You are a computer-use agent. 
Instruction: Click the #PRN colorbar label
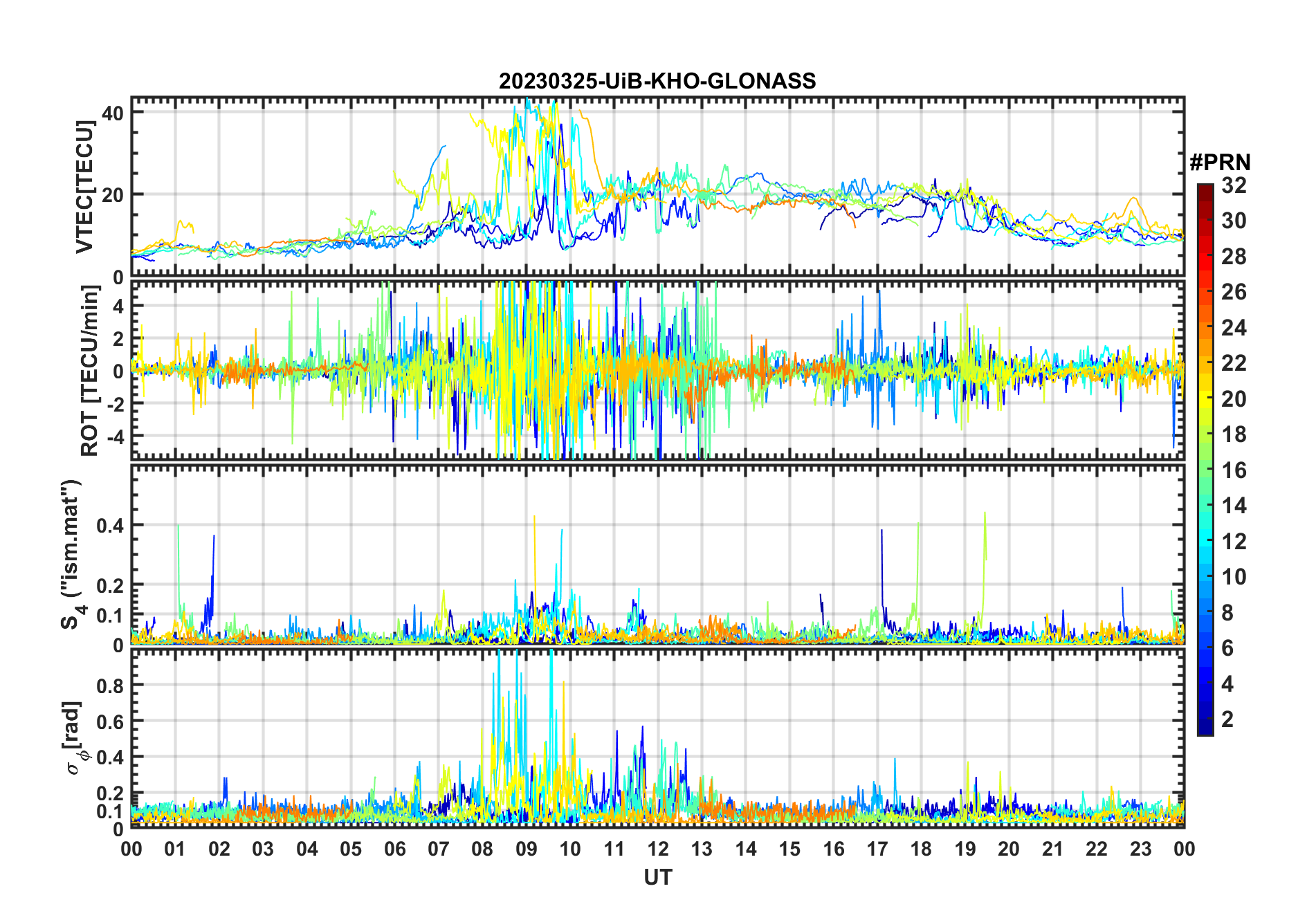(1220, 163)
